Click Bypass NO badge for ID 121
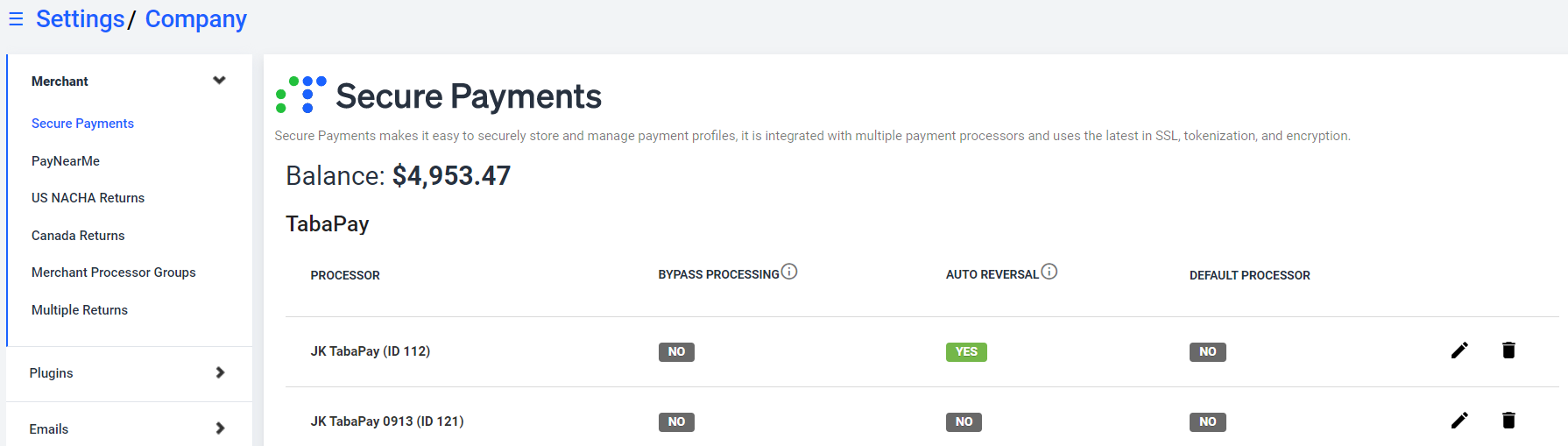 (x=676, y=422)
